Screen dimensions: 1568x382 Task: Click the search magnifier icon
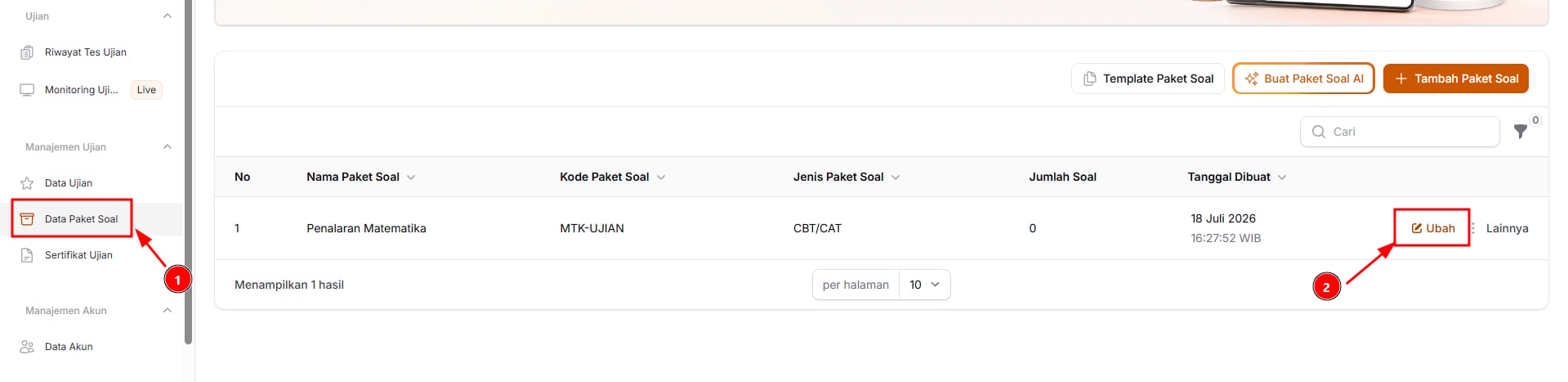(1318, 132)
